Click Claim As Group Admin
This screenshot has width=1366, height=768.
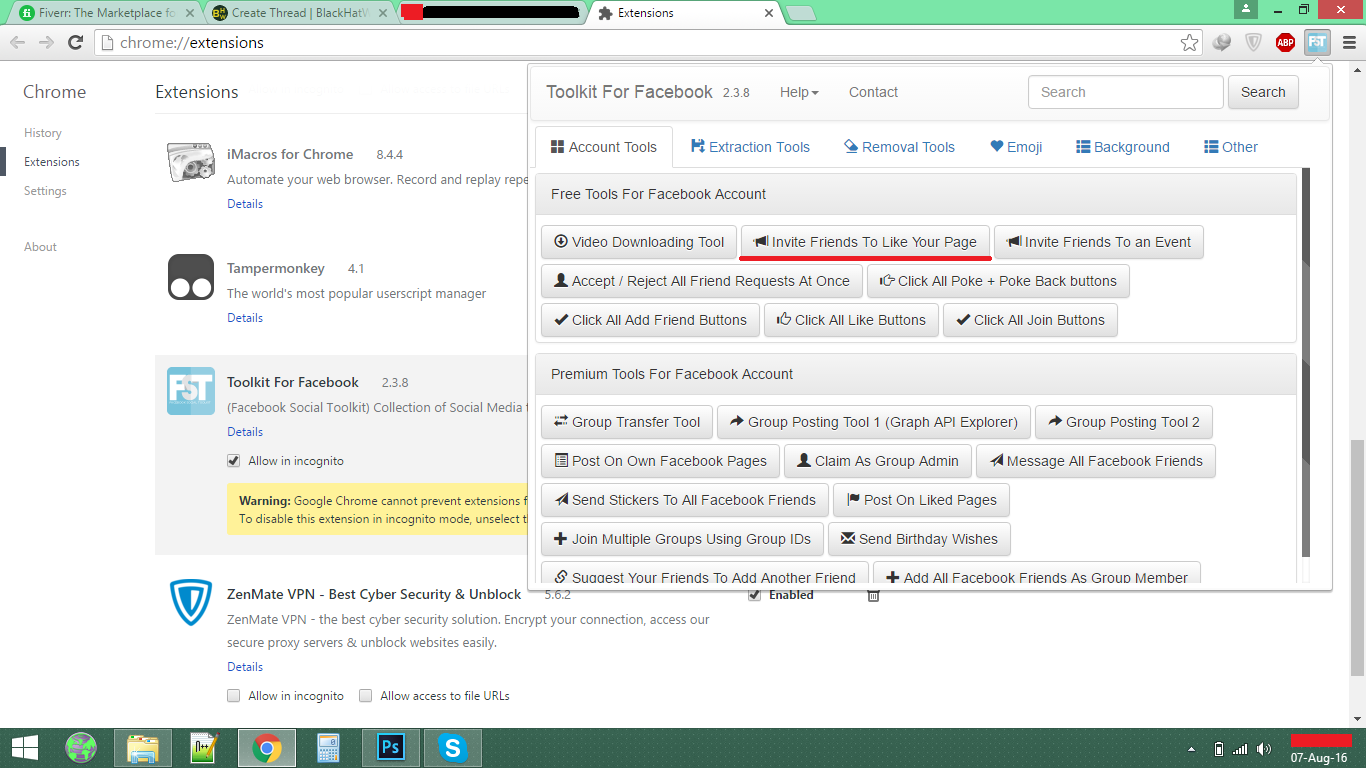[878, 461]
